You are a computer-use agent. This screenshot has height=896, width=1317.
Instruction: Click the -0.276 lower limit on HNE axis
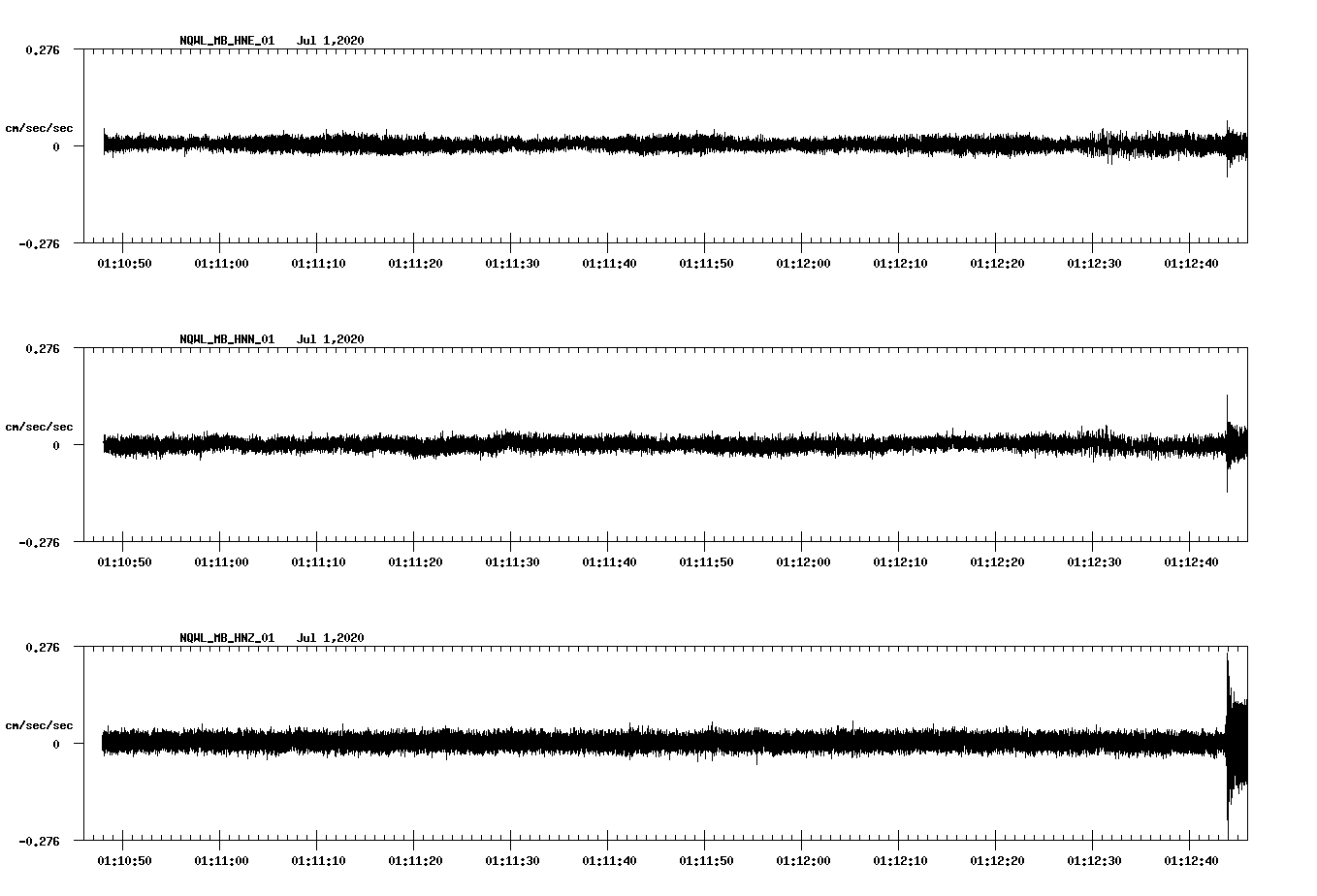39,244
